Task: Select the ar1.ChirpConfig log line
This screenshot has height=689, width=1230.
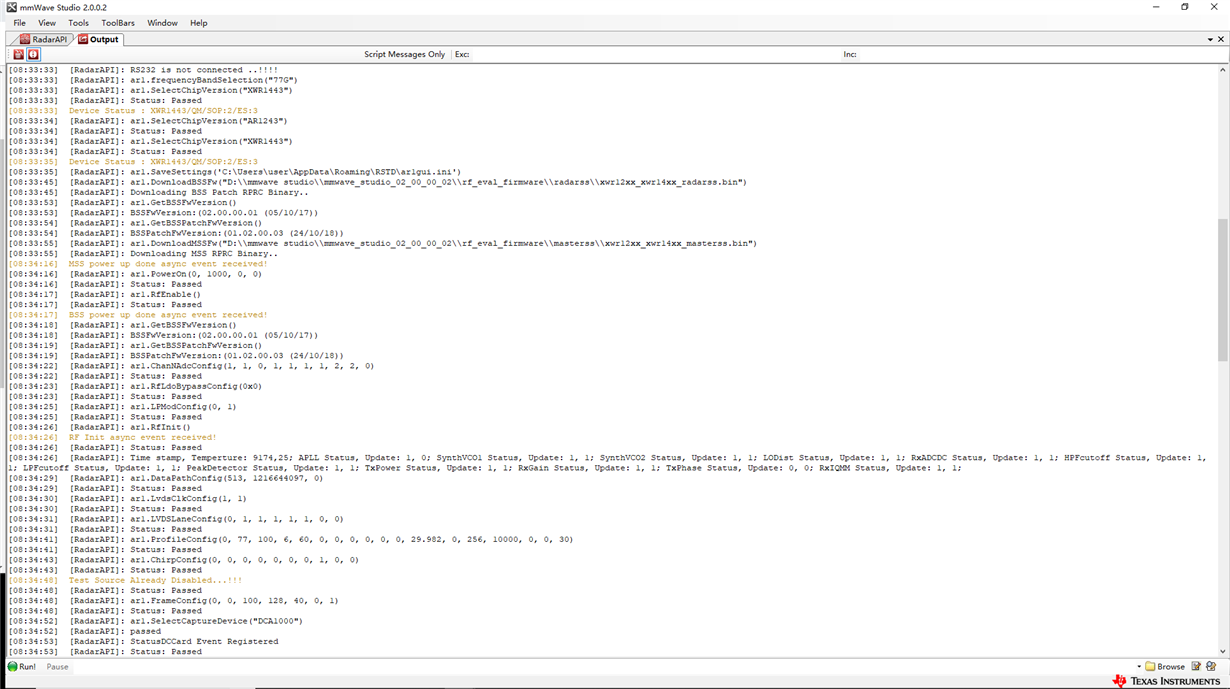Action: 184,560
